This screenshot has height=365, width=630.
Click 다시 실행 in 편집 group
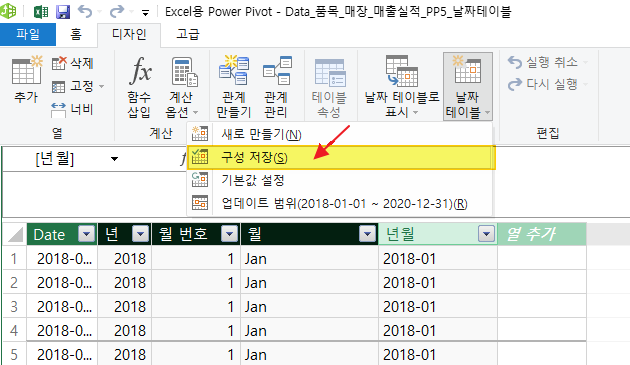pos(547,84)
